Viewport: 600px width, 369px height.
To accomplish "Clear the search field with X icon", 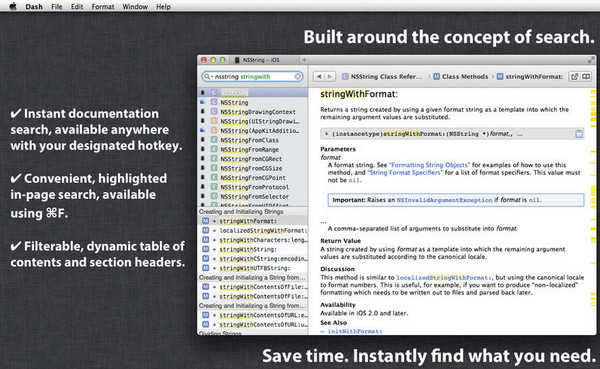I will (x=298, y=77).
